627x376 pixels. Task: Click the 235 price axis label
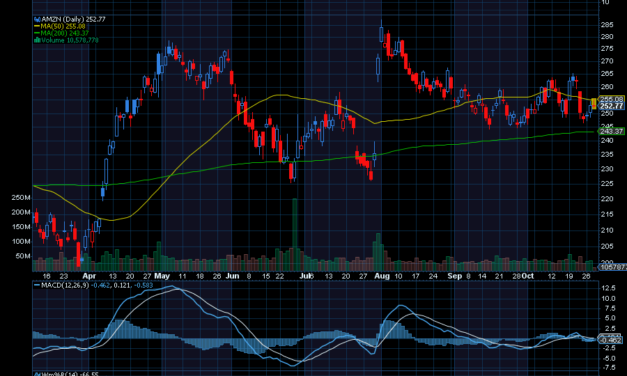[x=607, y=154]
